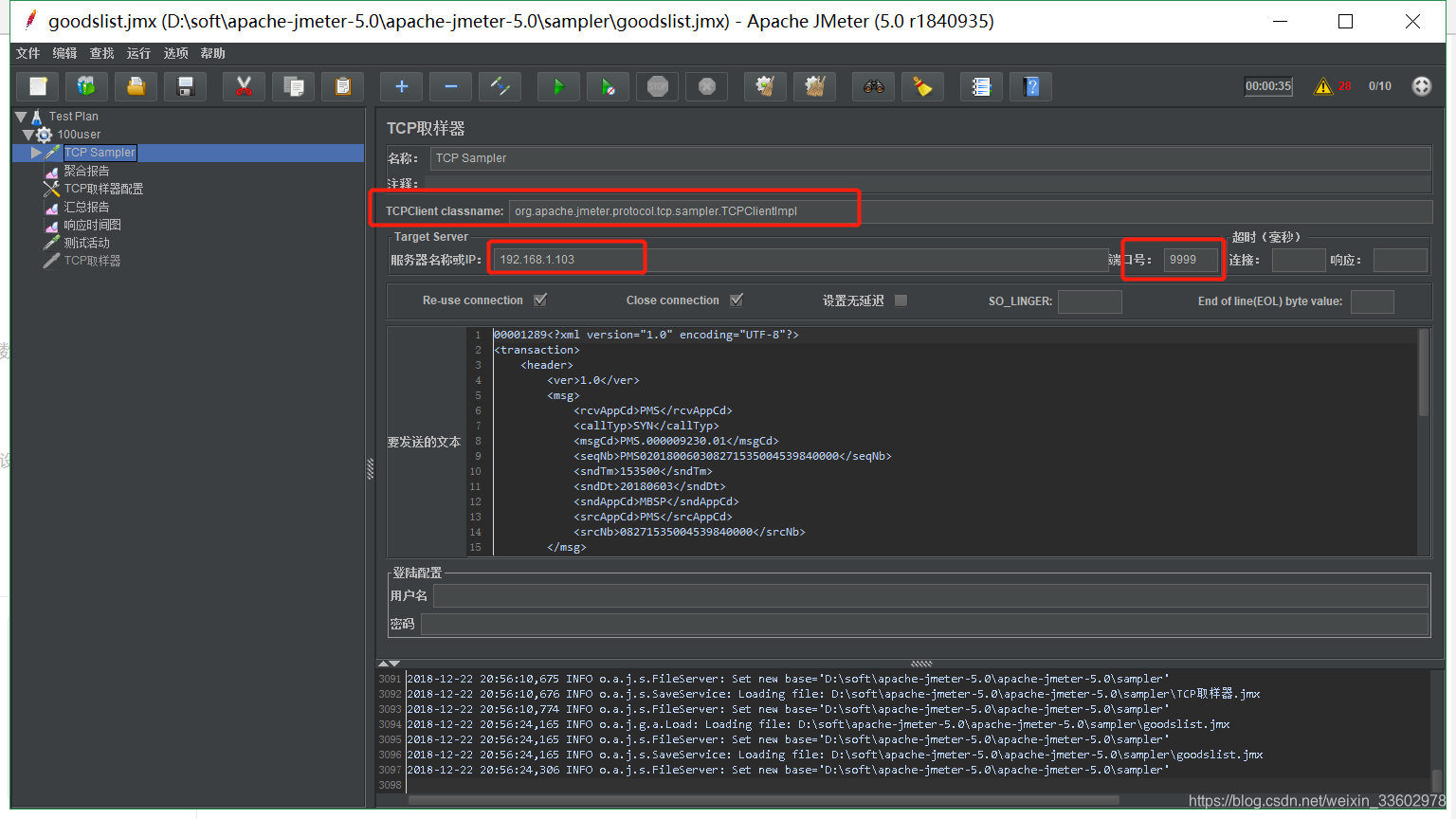Click End of line(EOL) byte value field
The height and width of the screenshot is (819, 1456).
[x=1372, y=301]
